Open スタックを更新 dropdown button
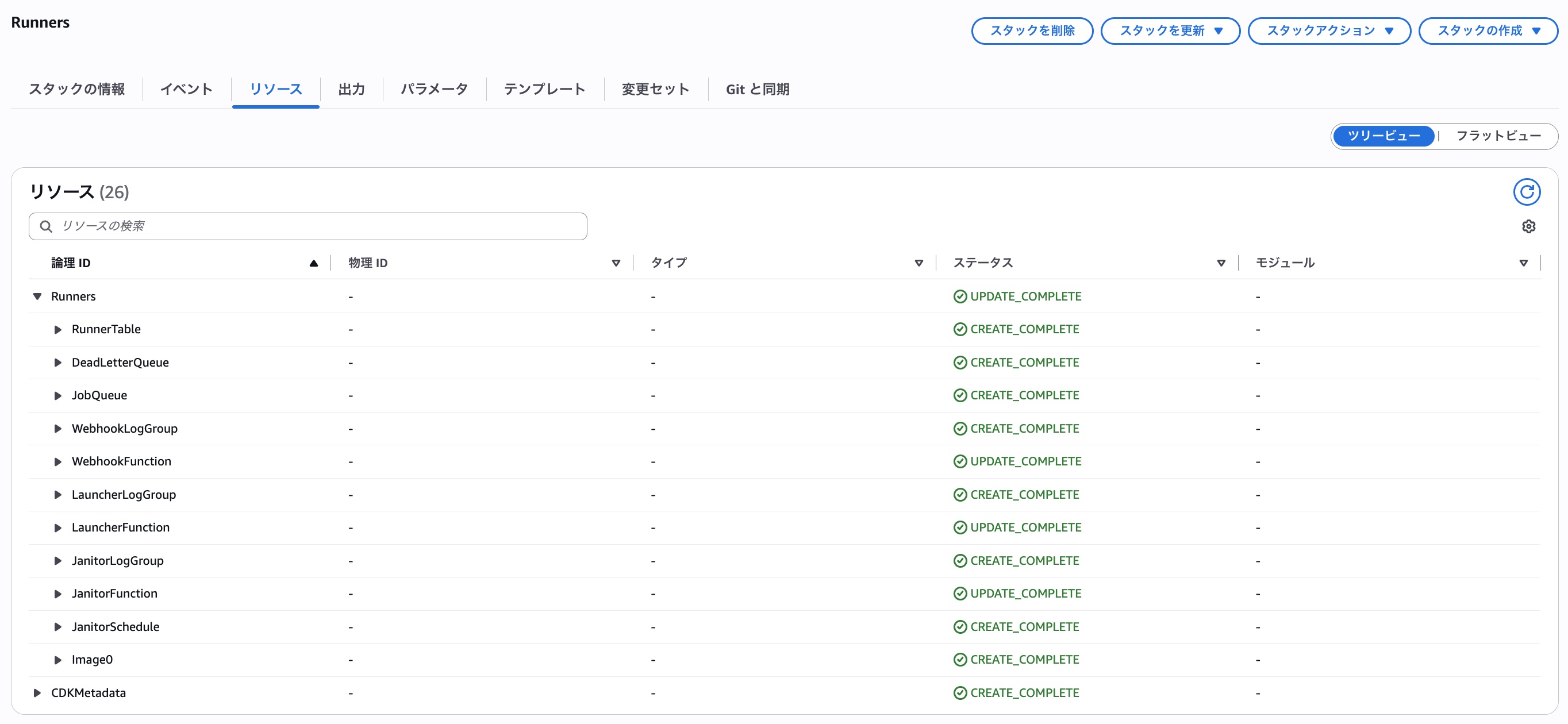This screenshot has width=1568, height=724. [1170, 31]
